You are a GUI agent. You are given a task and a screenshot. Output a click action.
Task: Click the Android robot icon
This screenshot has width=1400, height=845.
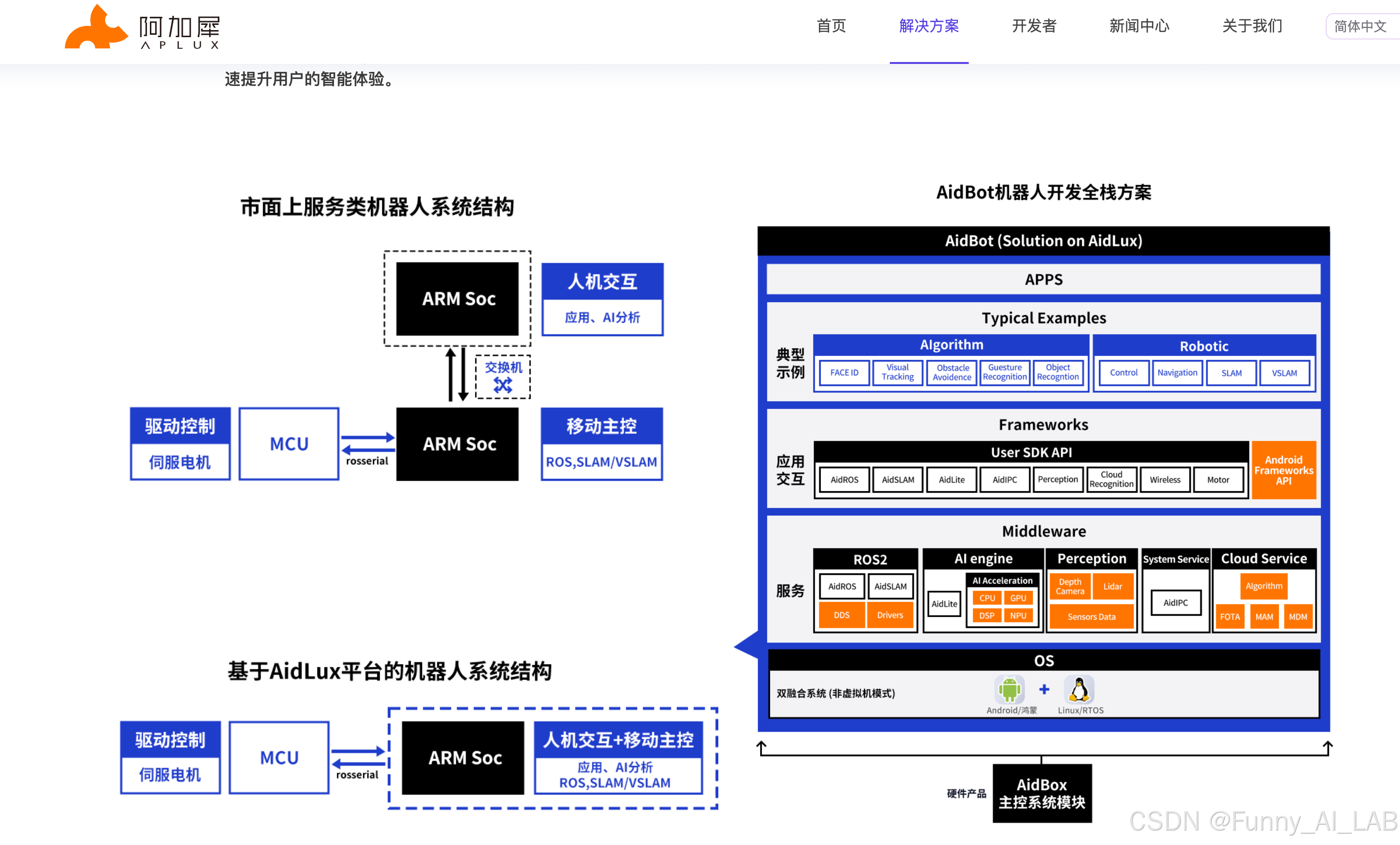click(1010, 689)
